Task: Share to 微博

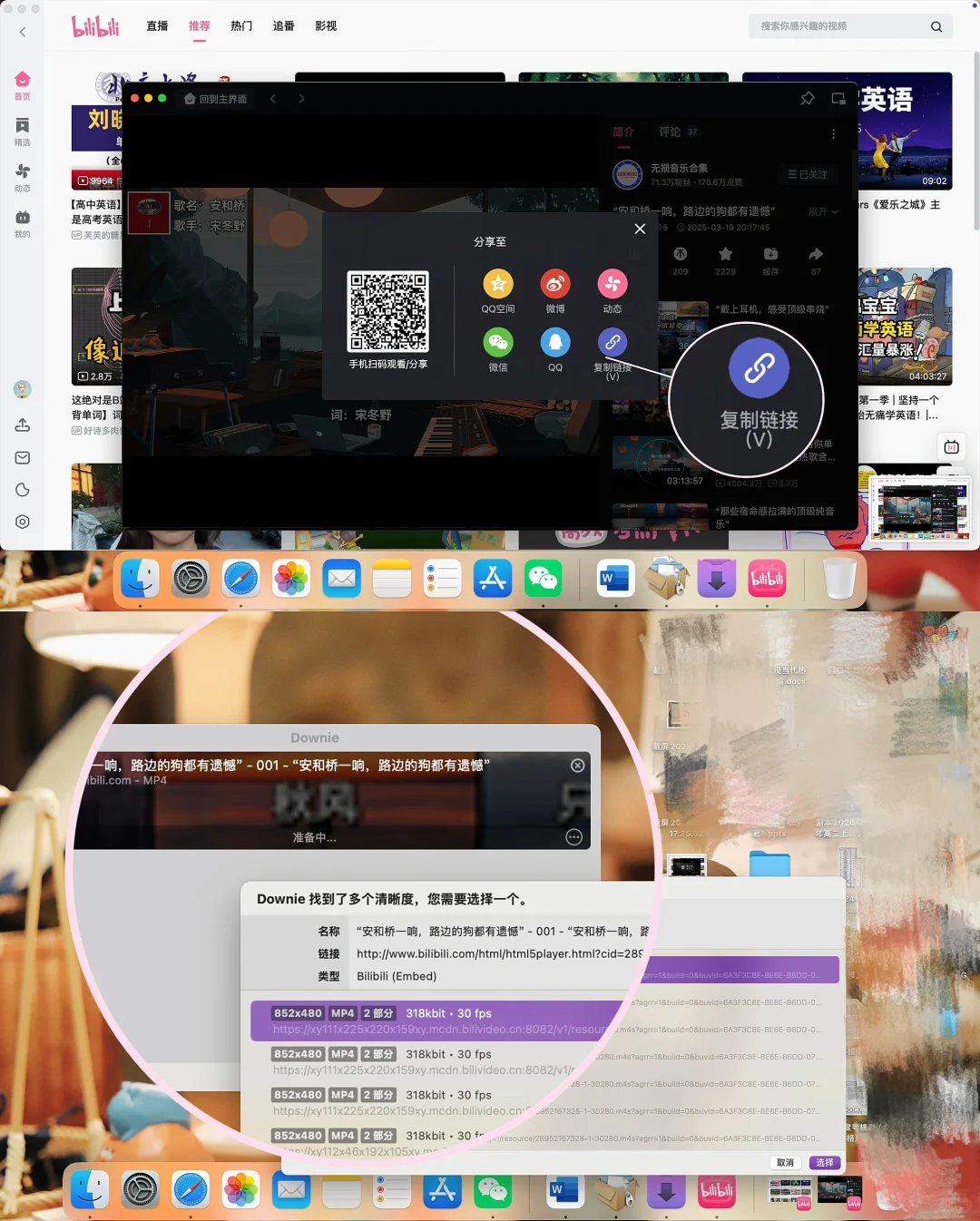Action: (555, 284)
